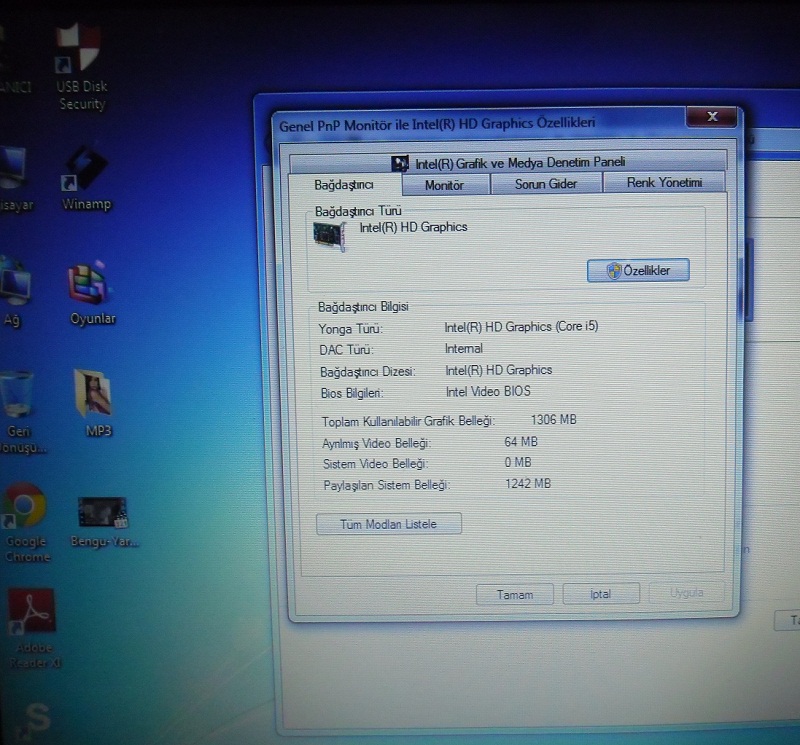
Task: Open the USB Disk Security desktop shortcut
Action: click(x=80, y=66)
